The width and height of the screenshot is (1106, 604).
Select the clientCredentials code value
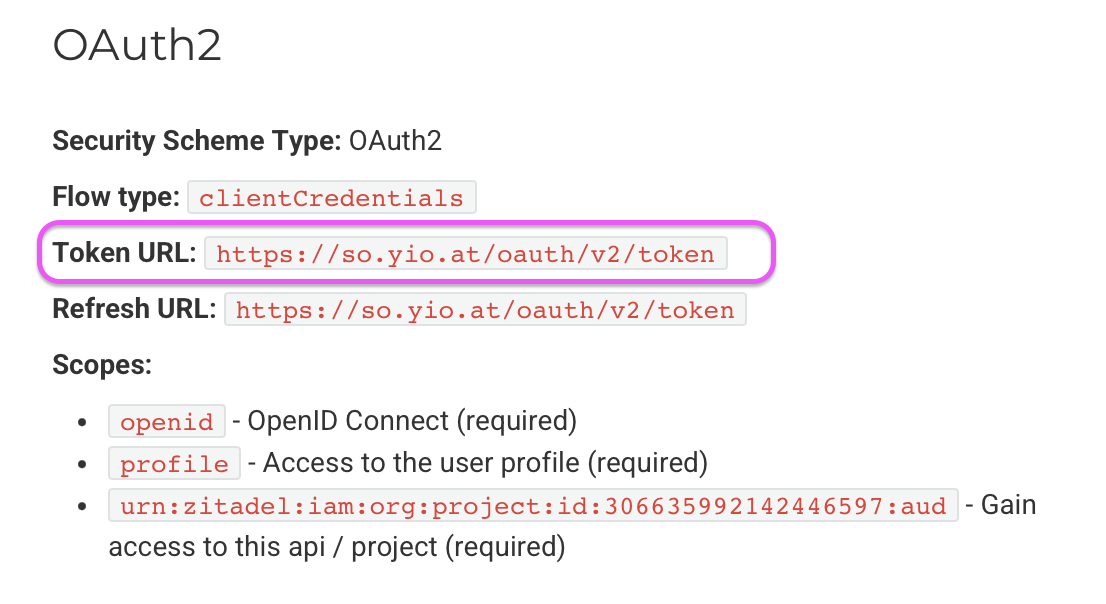tap(331, 198)
